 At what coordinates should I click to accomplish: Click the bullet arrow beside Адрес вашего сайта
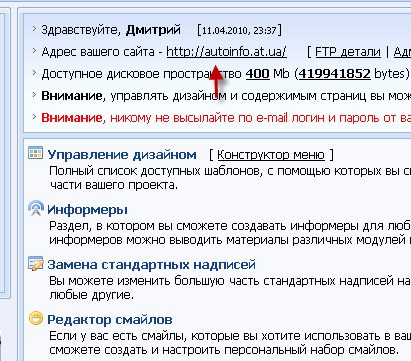pyautogui.click(x=34, y=51)
